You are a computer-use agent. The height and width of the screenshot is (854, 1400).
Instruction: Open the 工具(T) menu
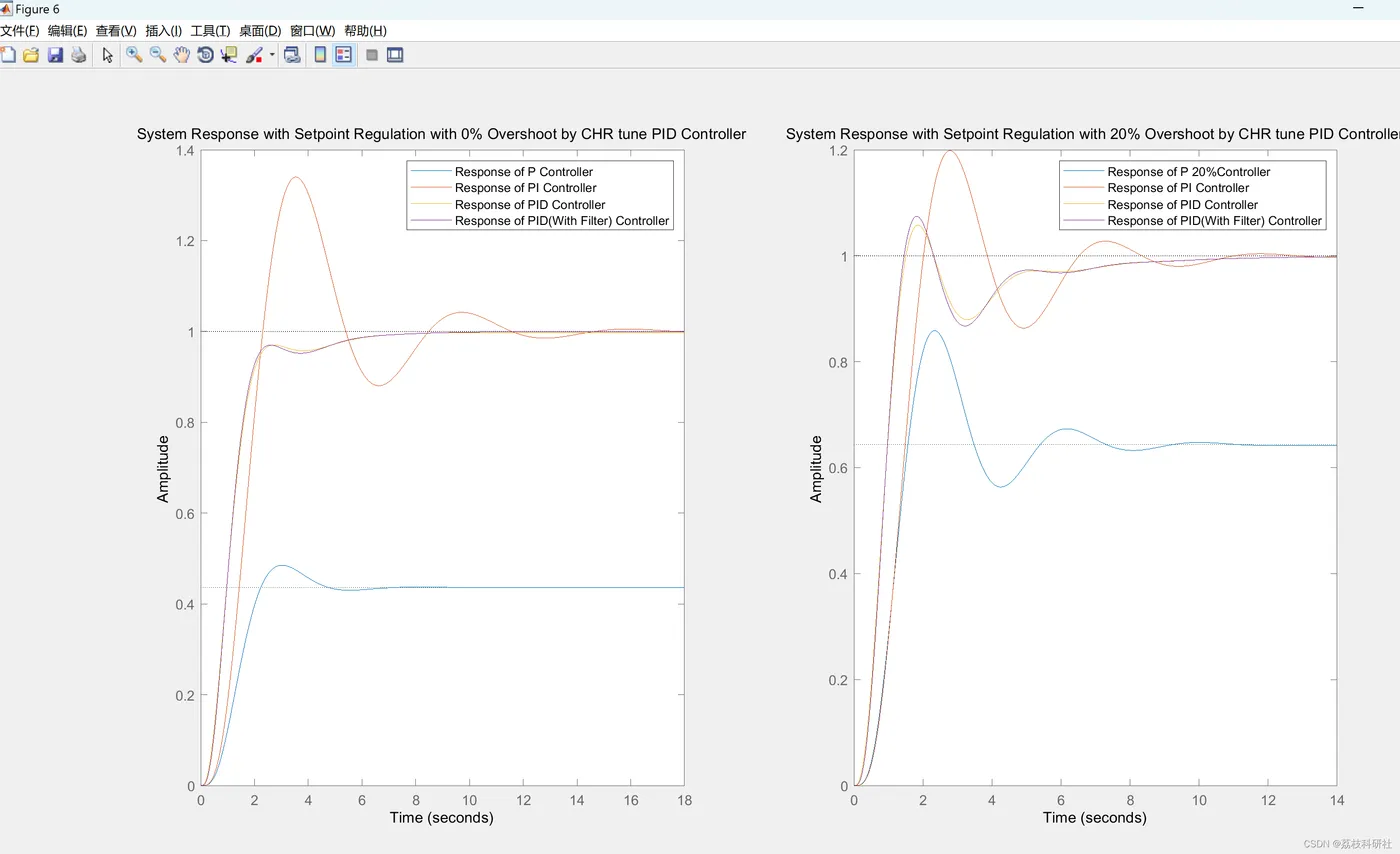tap(210, 31)
